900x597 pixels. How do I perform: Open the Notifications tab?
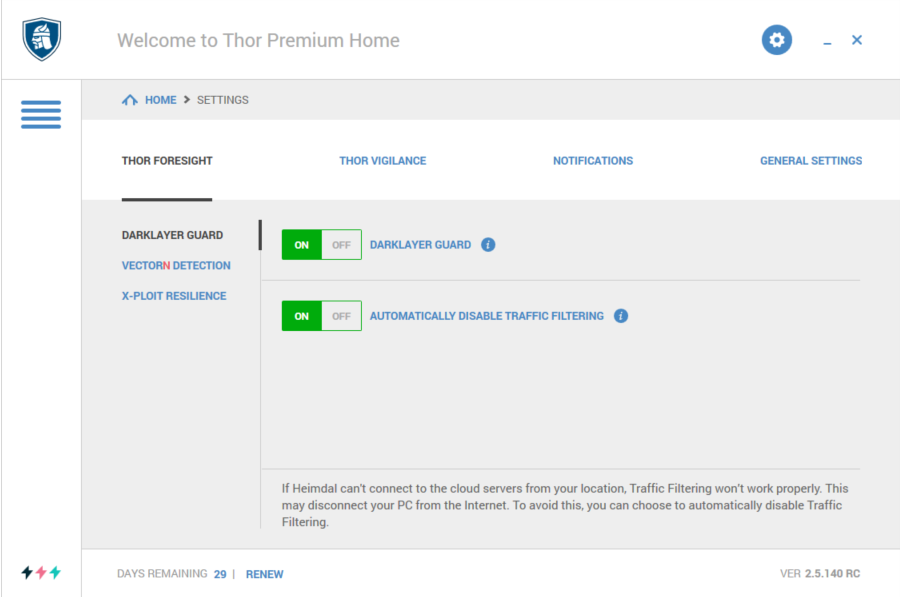tap(593, 161)
